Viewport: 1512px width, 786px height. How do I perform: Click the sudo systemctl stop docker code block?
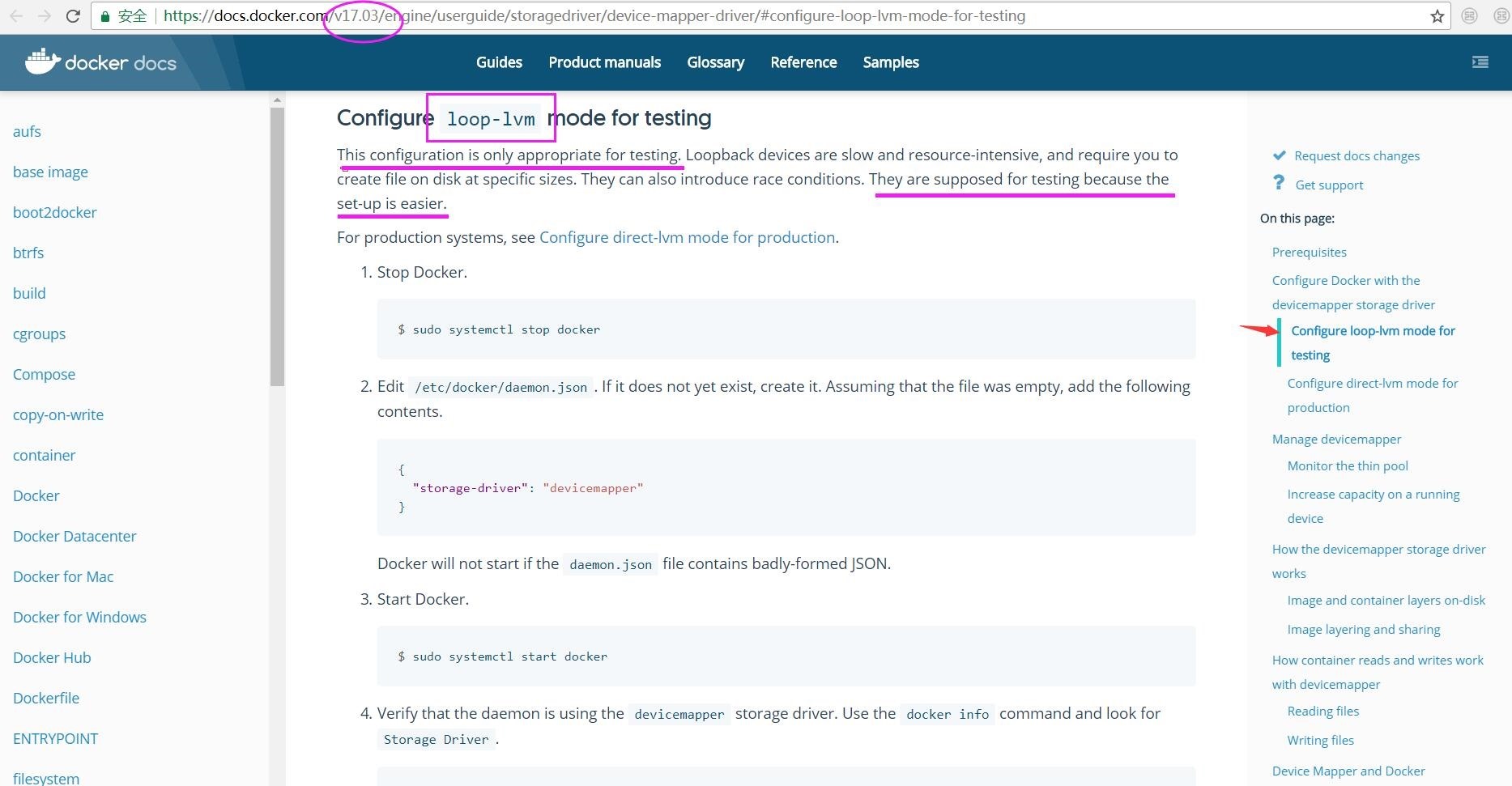point(786,329)
